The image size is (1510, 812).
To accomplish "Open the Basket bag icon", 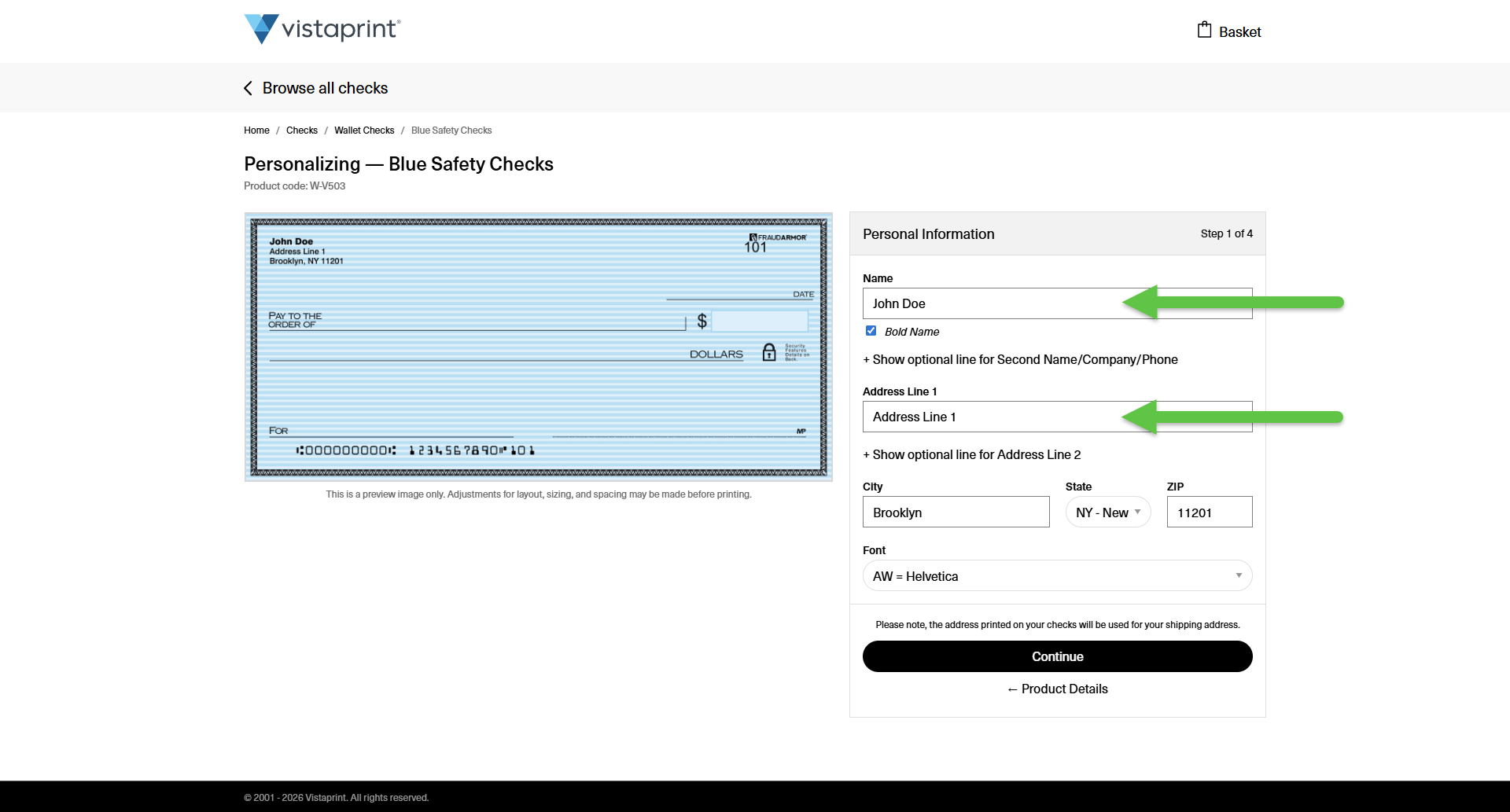I will (x=1204, y=30).
